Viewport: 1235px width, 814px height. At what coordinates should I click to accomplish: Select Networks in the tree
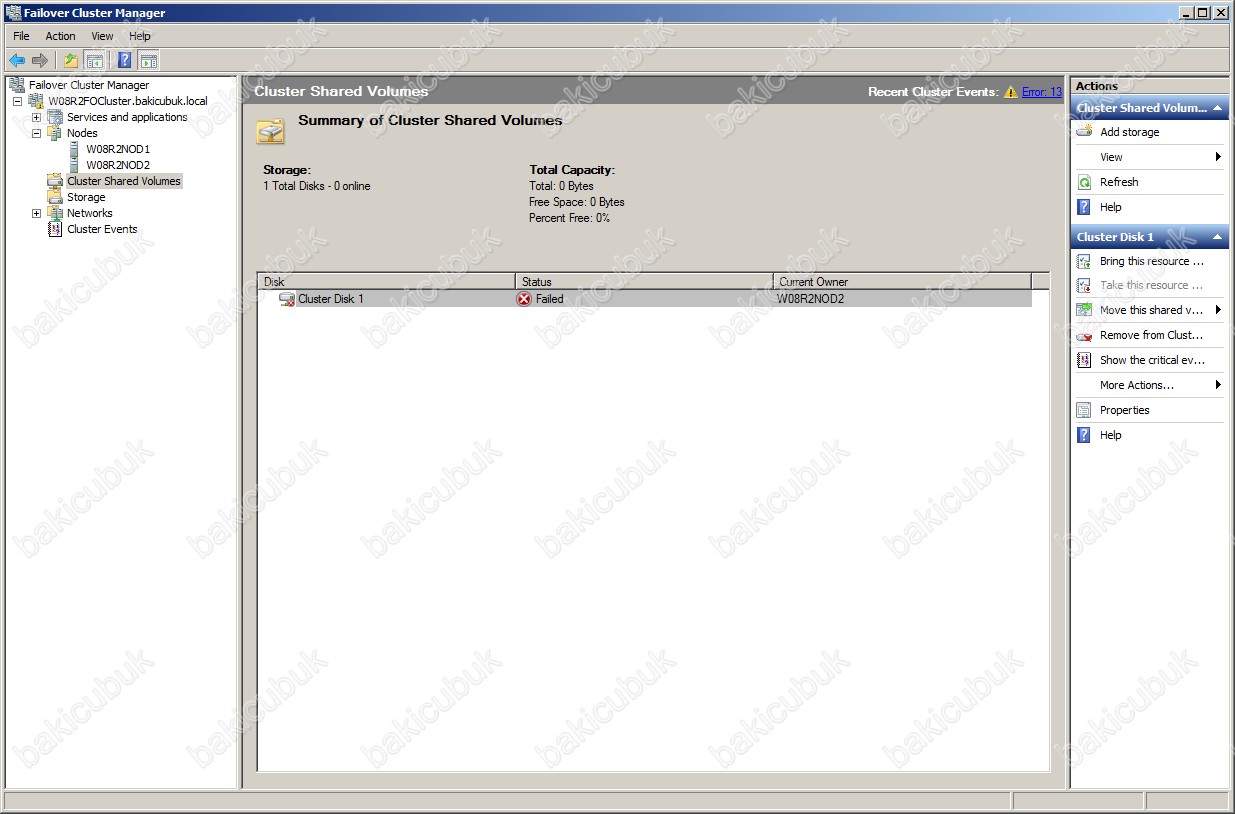[89, 213]
